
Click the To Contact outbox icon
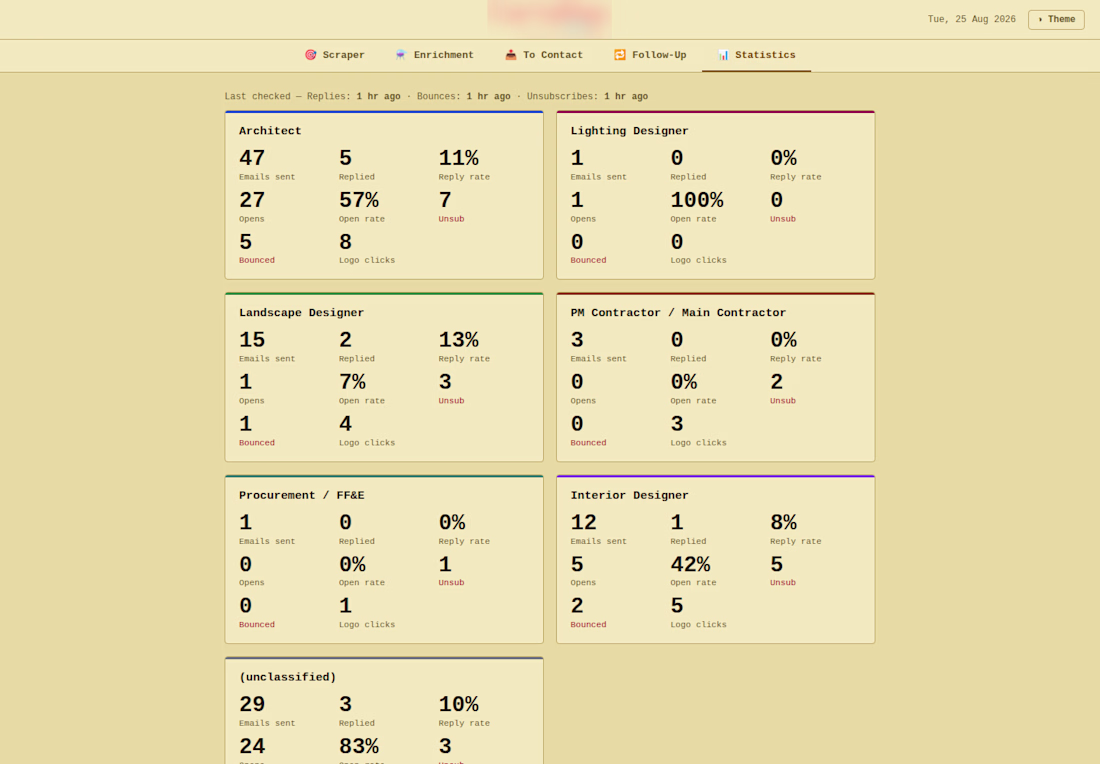[x=511, y=55]
